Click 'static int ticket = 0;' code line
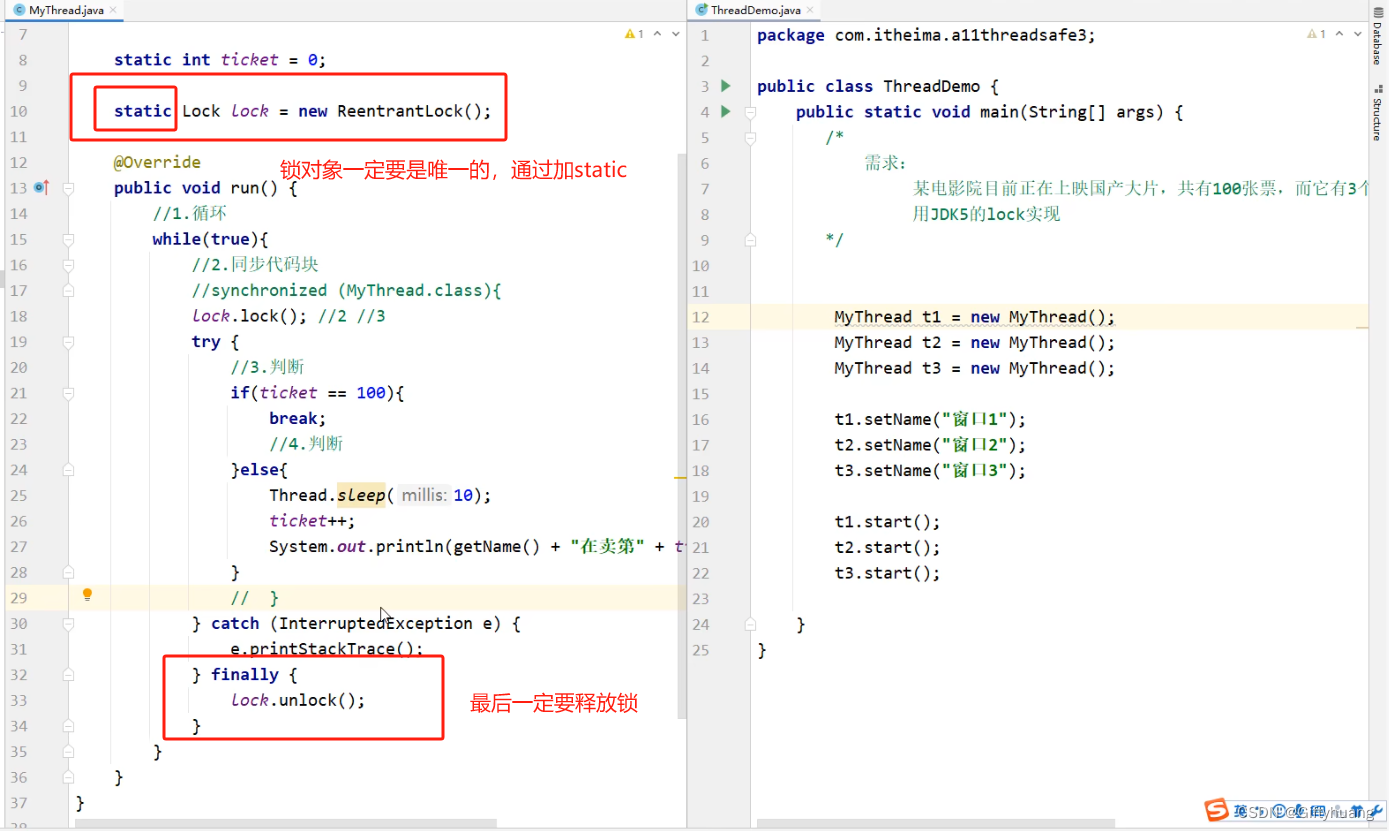 pyautogui.click(x=220, y=60)
